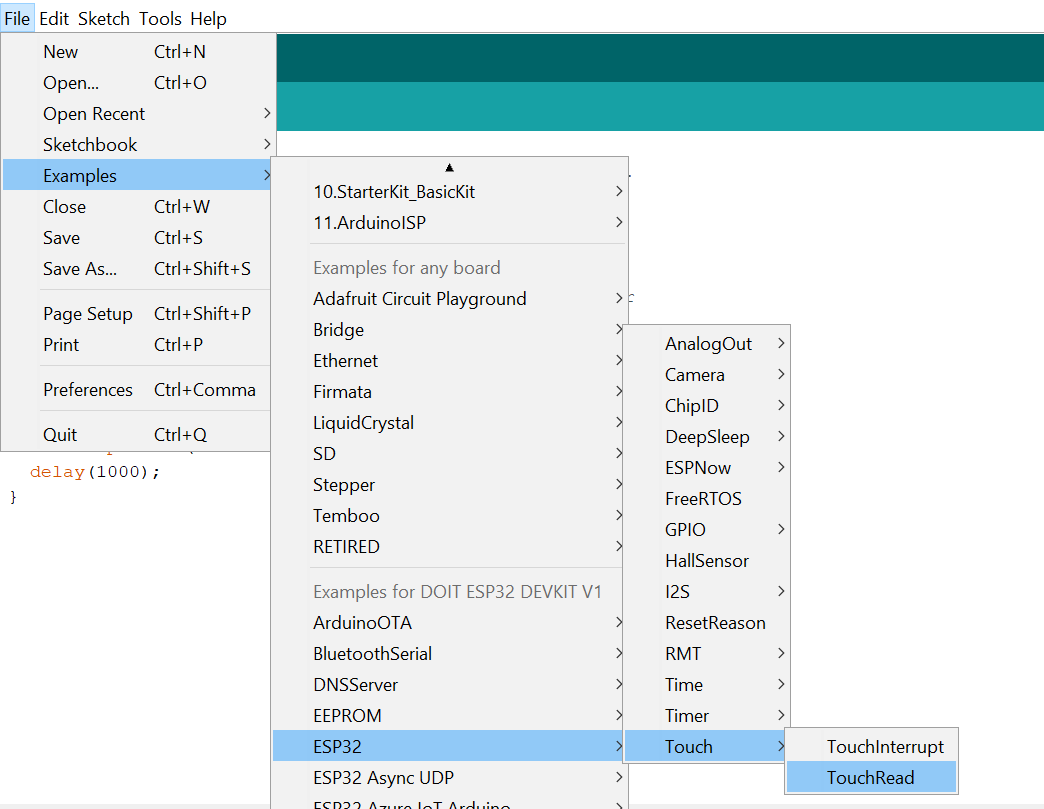Image resolution: width=1044 pixels, height=809 pixels.
Task: Expand the Sketchbook submenu
Action: (138, 144)
